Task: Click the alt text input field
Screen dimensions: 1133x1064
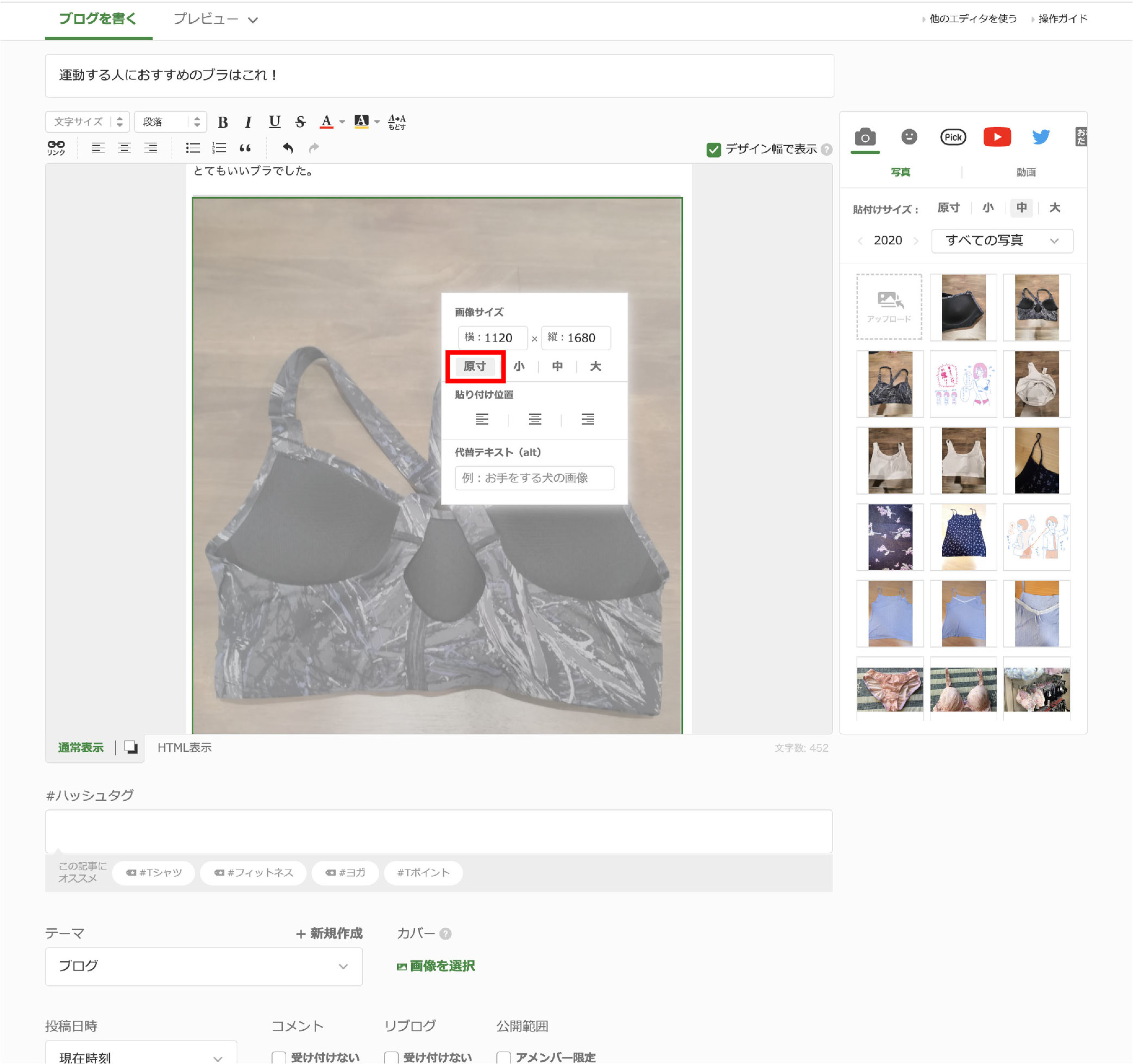Action: coord(534,477)
